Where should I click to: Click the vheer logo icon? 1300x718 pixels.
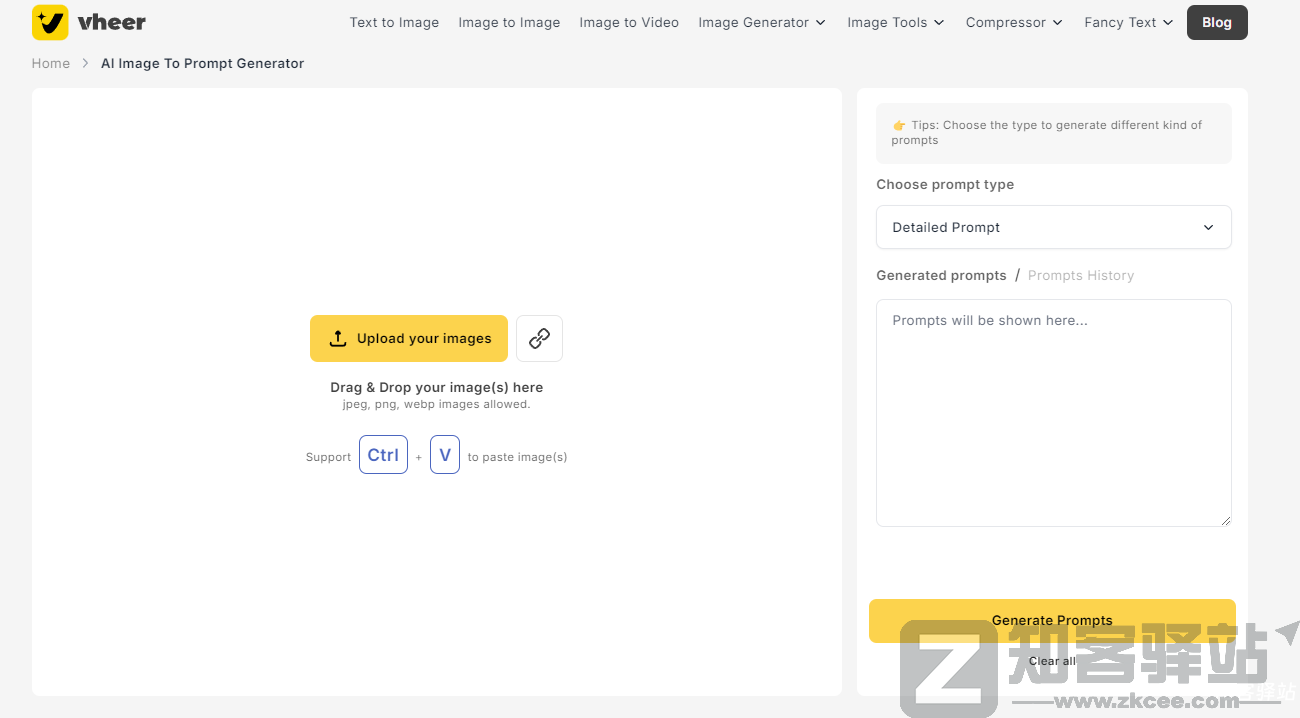[50, 22]
